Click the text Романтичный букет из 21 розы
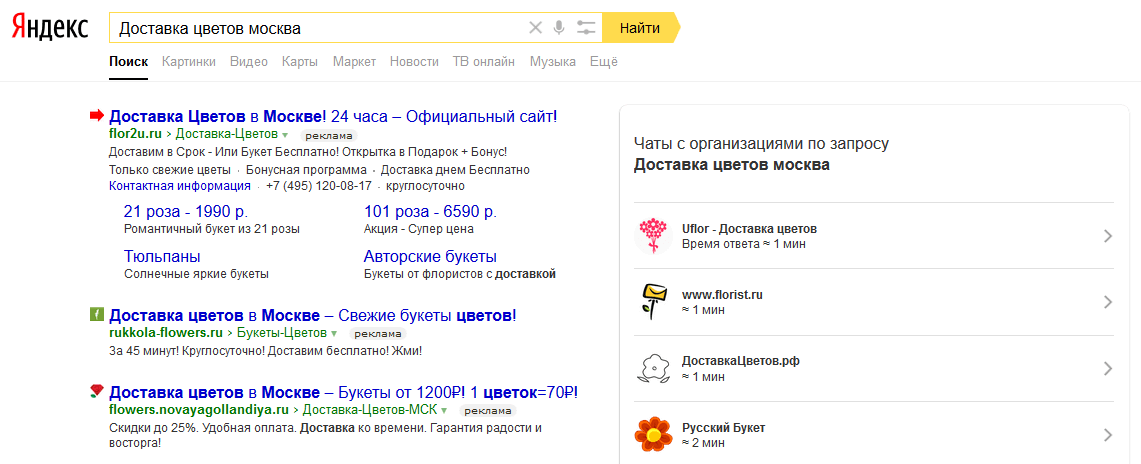The width and height of the screenshot is (1141, 464). (212, 229)
